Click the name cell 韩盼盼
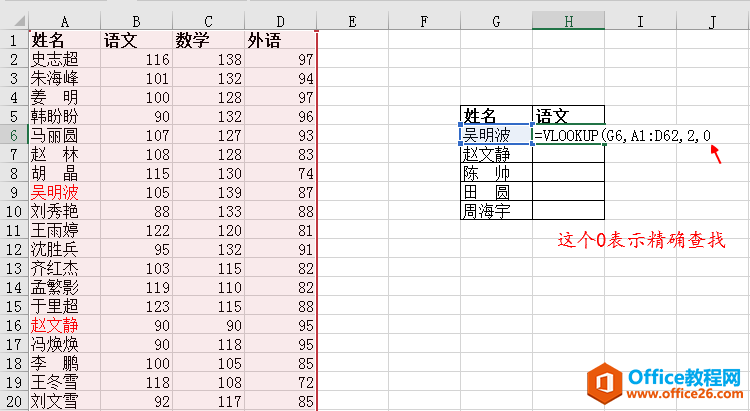 [x=65, y=116]
